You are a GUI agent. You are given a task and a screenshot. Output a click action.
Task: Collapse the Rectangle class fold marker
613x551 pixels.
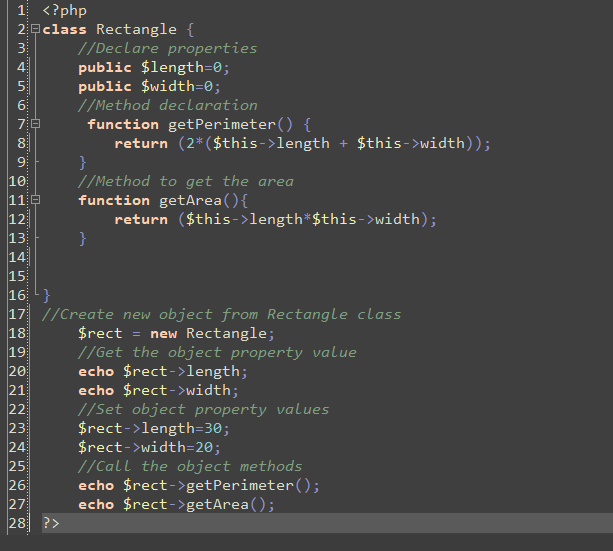(36, 29)
